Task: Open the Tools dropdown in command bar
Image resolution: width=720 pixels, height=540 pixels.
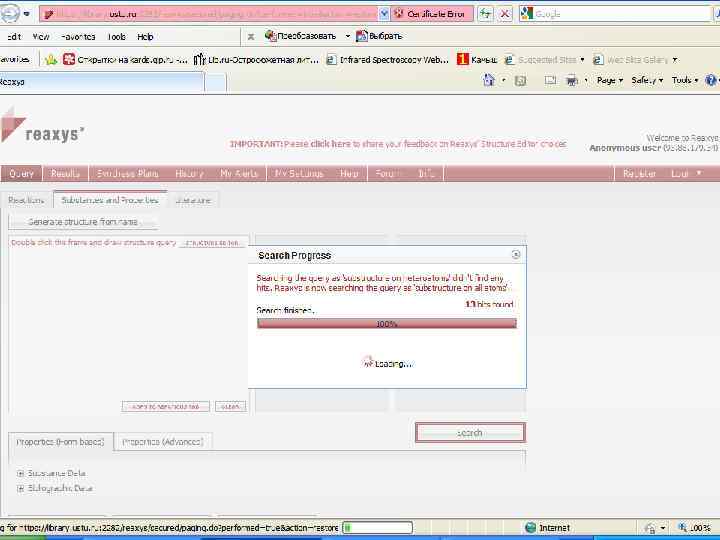Action: point(685,80)
